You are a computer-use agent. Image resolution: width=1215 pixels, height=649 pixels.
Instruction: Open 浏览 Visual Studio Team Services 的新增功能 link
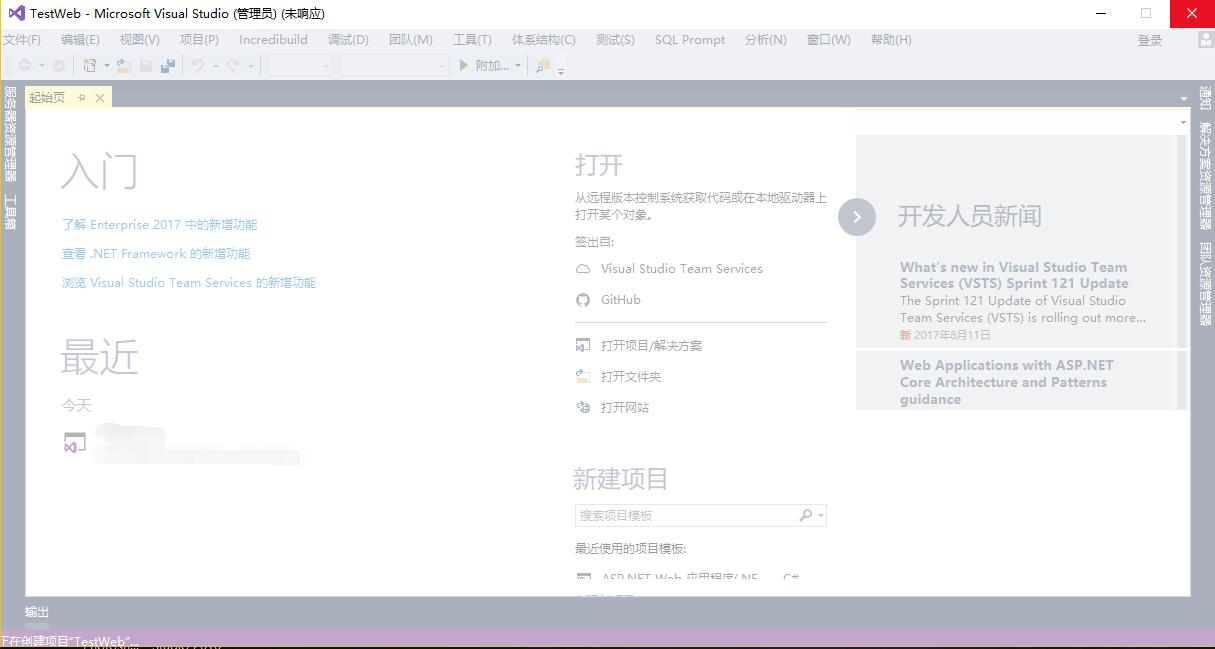[x=189, y=283]
